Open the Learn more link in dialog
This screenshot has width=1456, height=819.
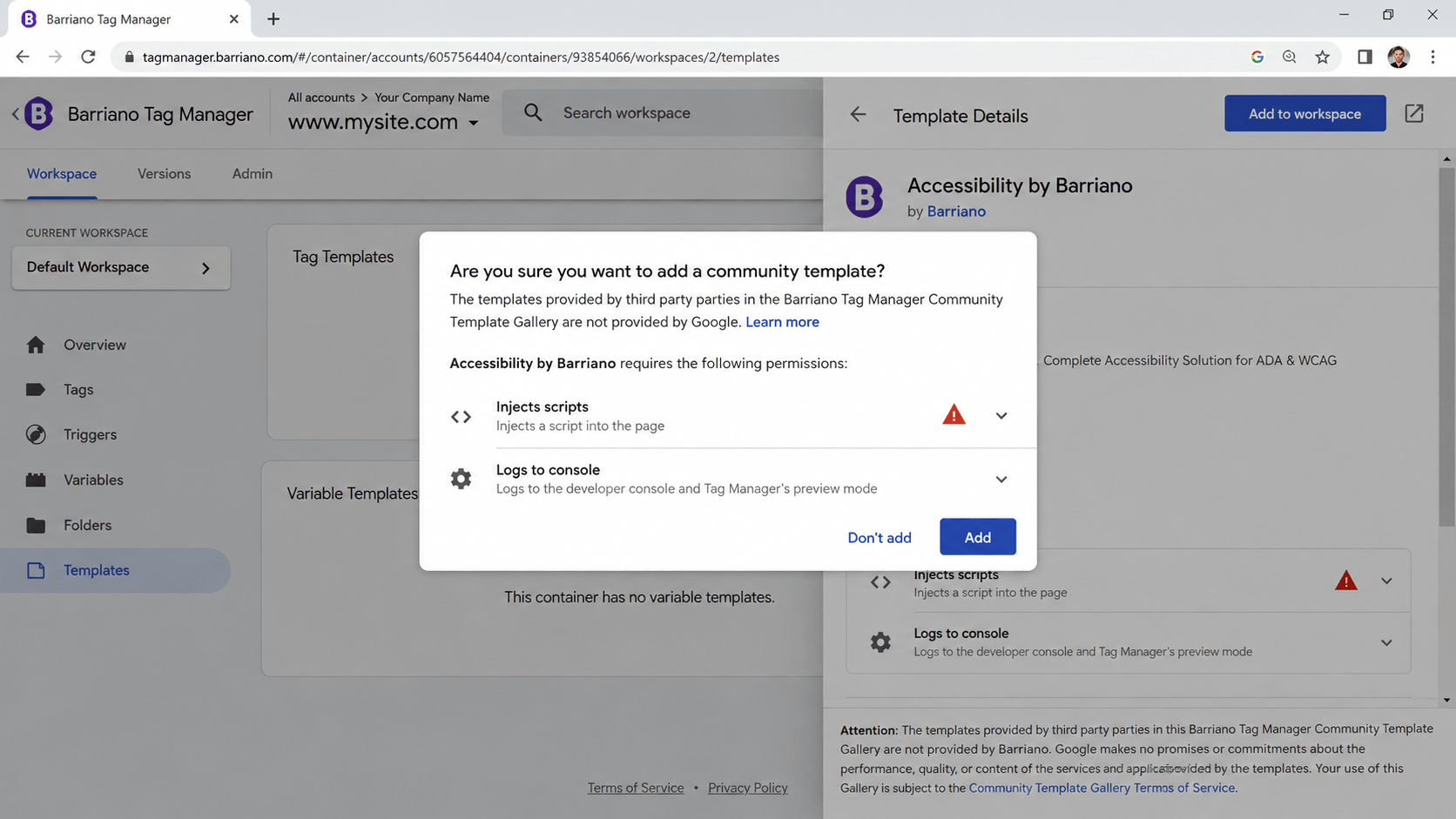[x=782, y=322]
